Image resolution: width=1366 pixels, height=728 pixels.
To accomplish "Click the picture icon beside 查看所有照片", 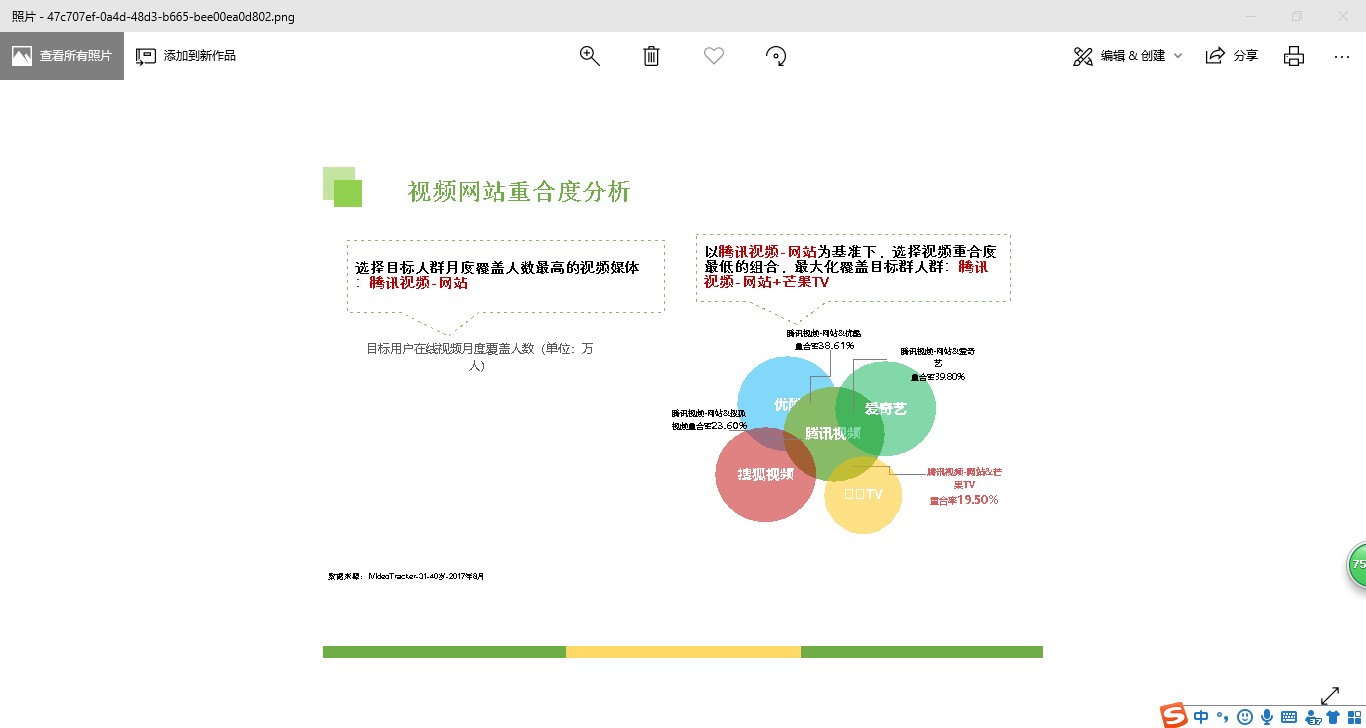I will pos(22,56).
